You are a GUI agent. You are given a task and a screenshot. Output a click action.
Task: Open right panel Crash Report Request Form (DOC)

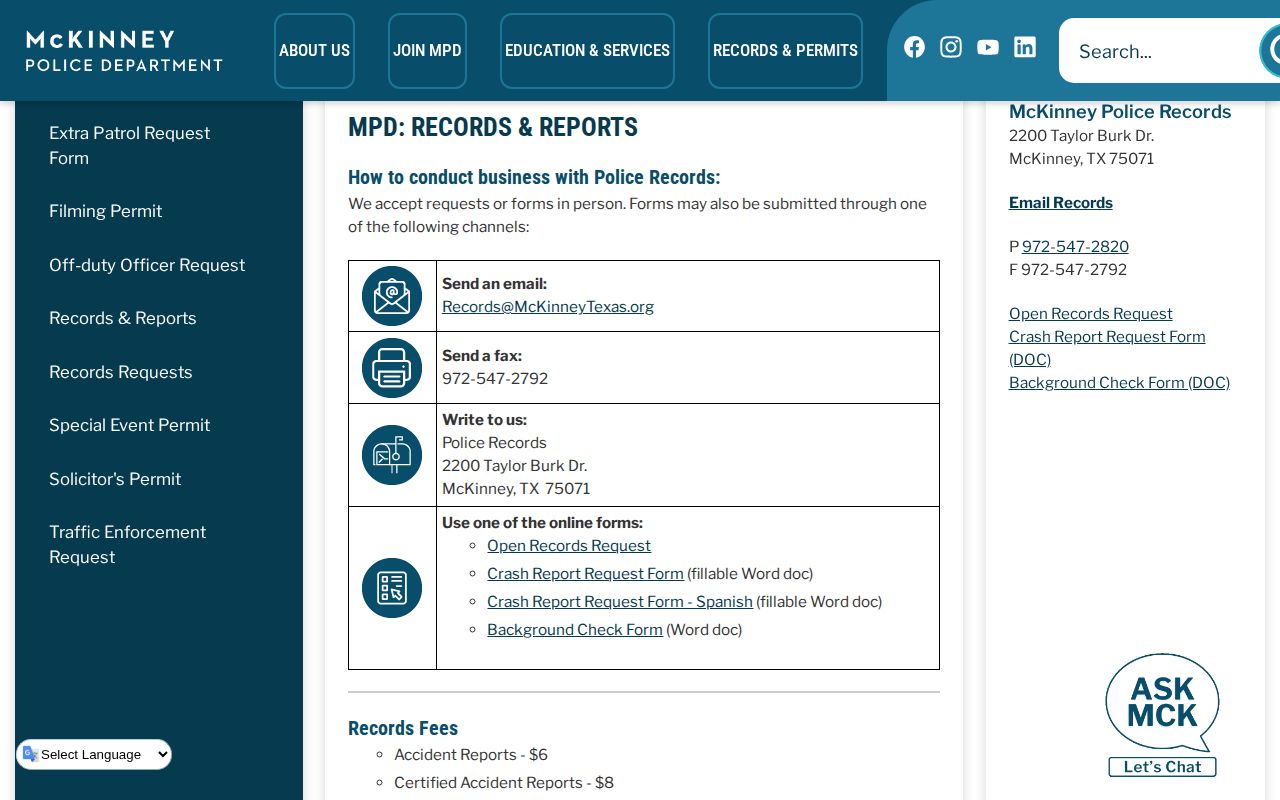pyautogui.click(x=1107, y=348)
